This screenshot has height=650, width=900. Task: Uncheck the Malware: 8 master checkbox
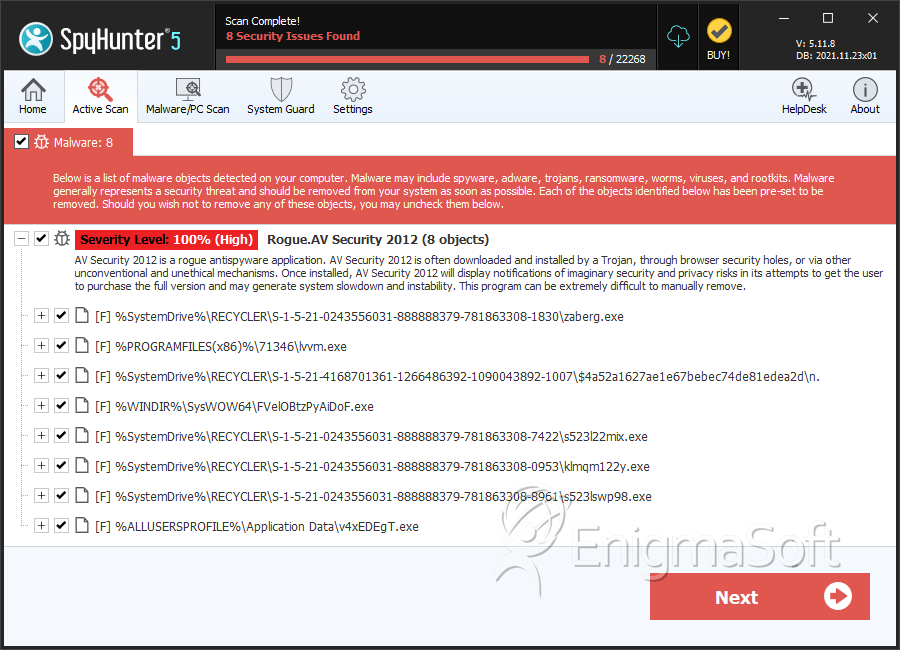21,142
